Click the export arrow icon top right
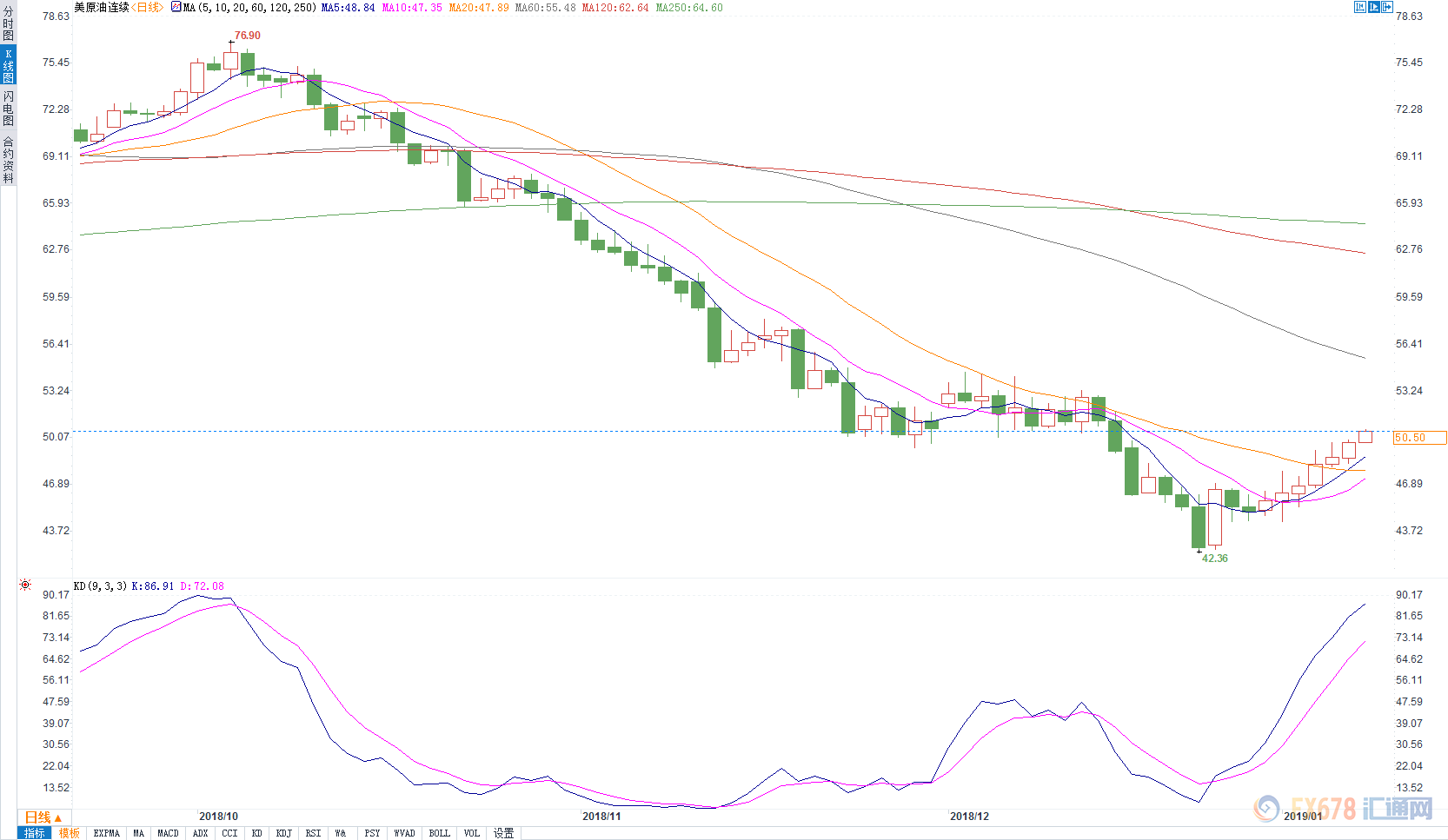Viewport: 1448px width, 840px height. click(1388, 7)
